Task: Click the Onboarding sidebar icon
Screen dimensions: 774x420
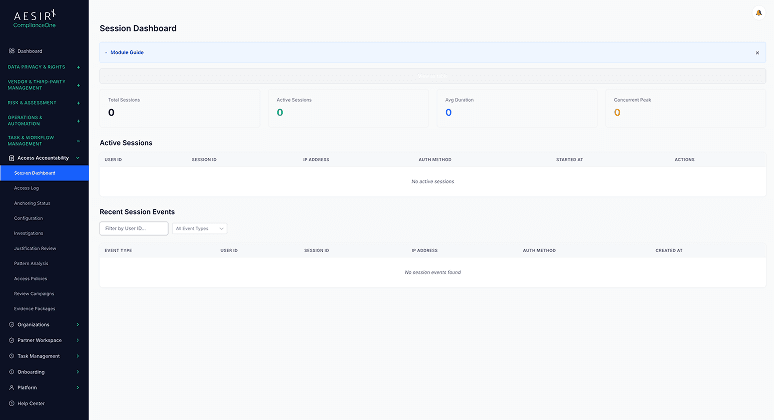Action: tap(12, 372)
